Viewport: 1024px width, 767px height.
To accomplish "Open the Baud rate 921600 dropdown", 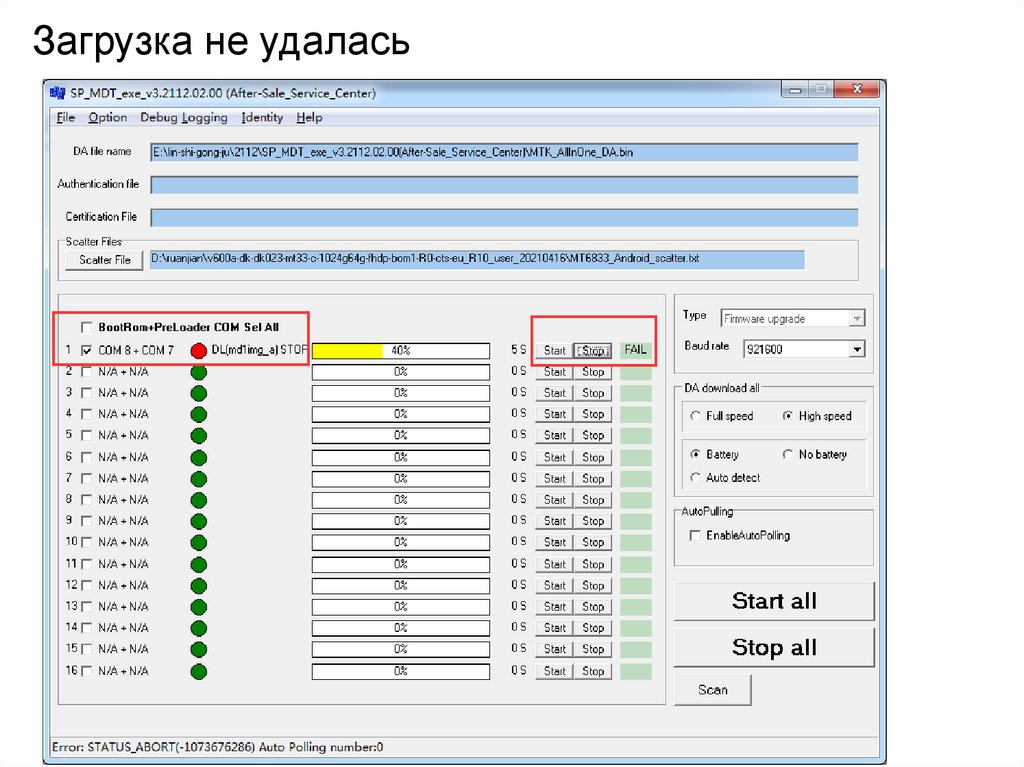I will pos(857,350).
